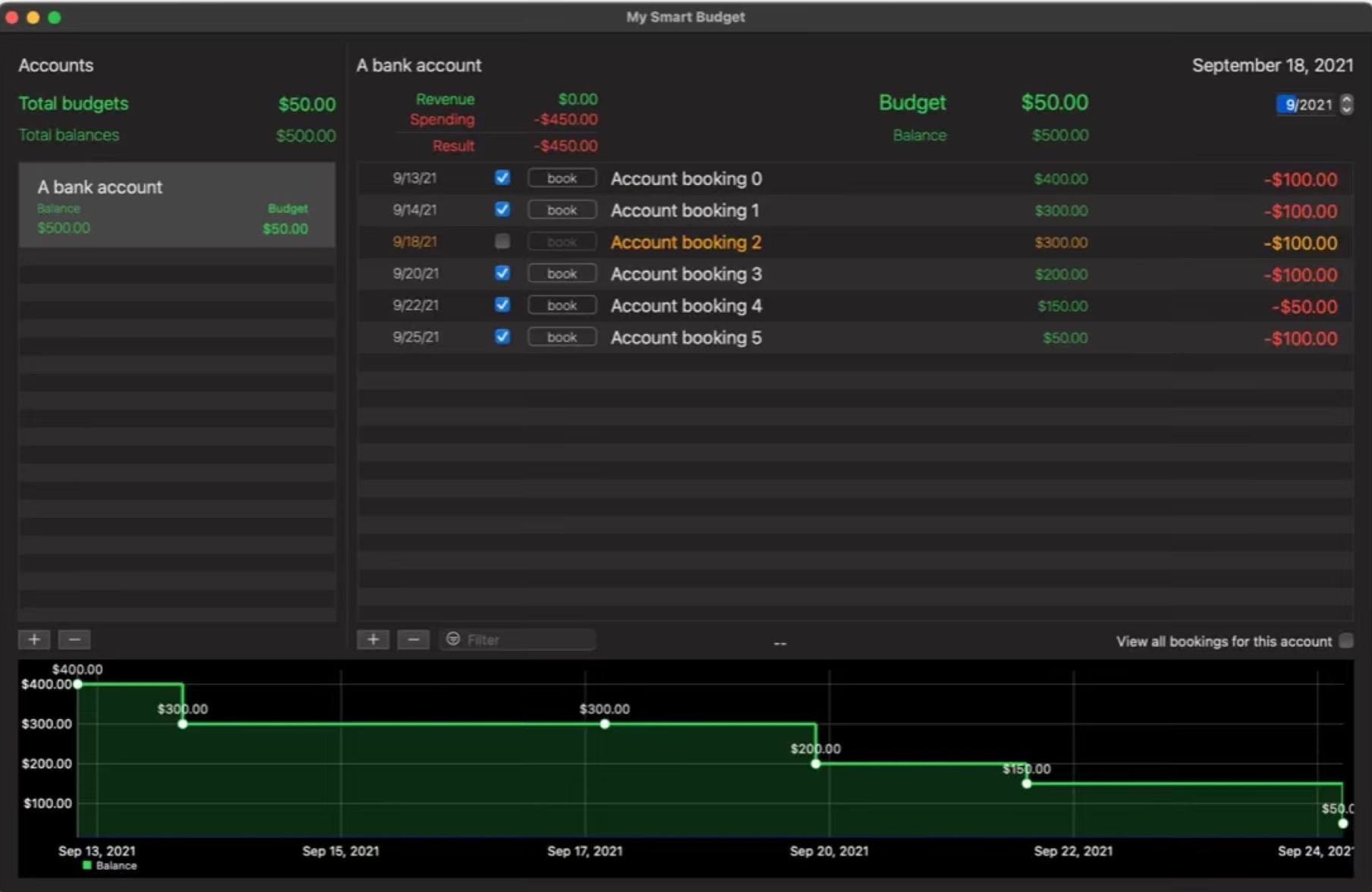Click the $200.00 data point on chart

[x=816, y=763]
